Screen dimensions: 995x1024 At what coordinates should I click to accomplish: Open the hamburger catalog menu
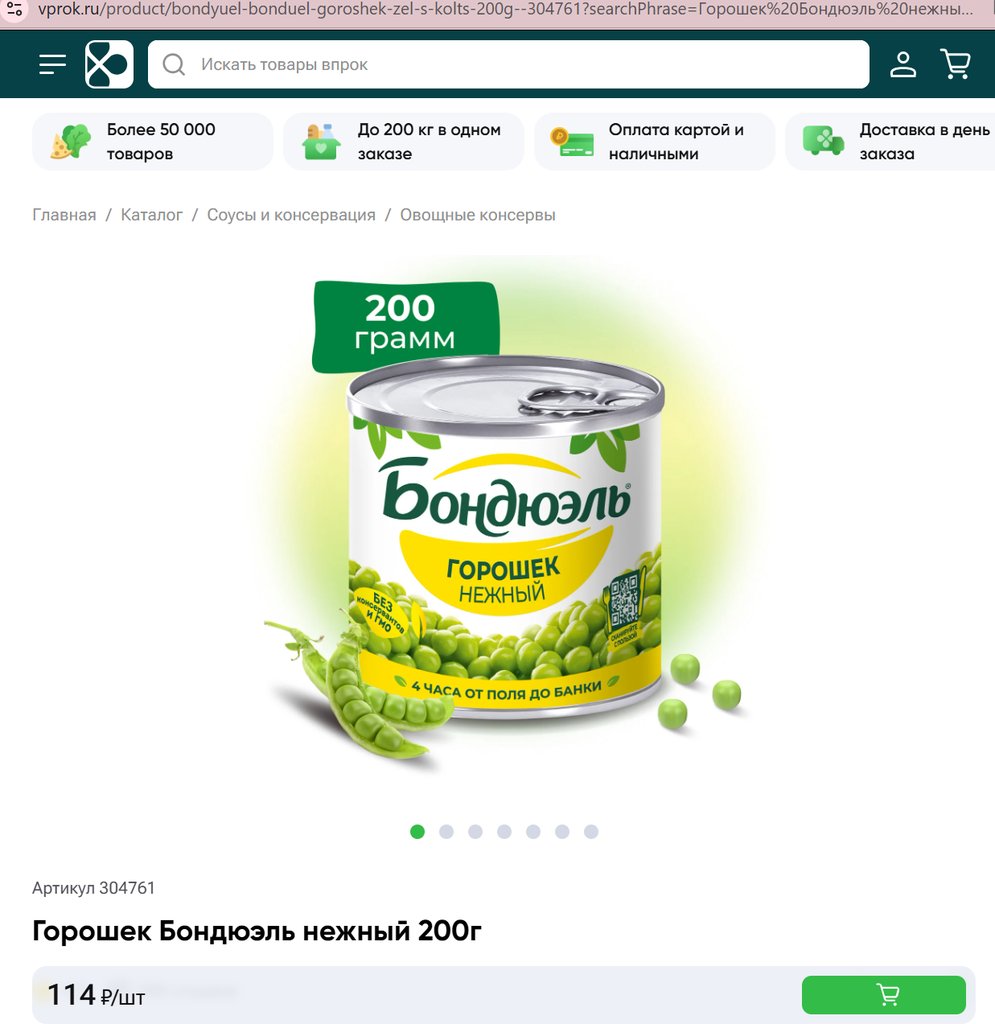coord(52,65)
